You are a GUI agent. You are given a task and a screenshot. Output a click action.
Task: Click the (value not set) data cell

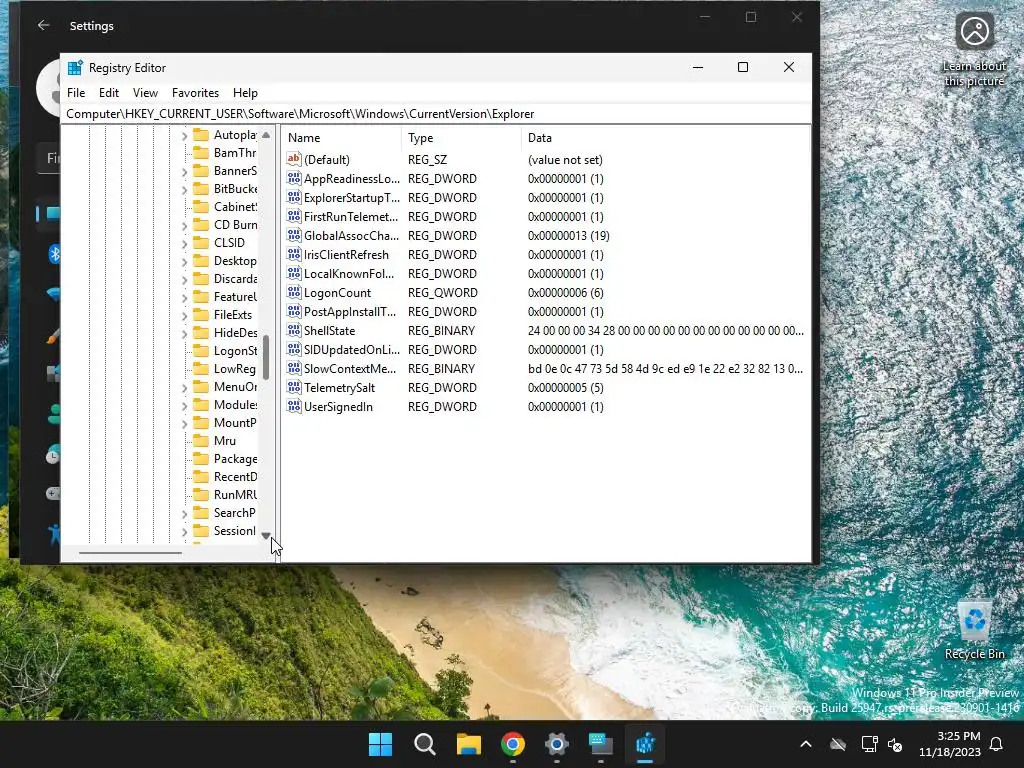pyautogui.click(x=565, y=159)
